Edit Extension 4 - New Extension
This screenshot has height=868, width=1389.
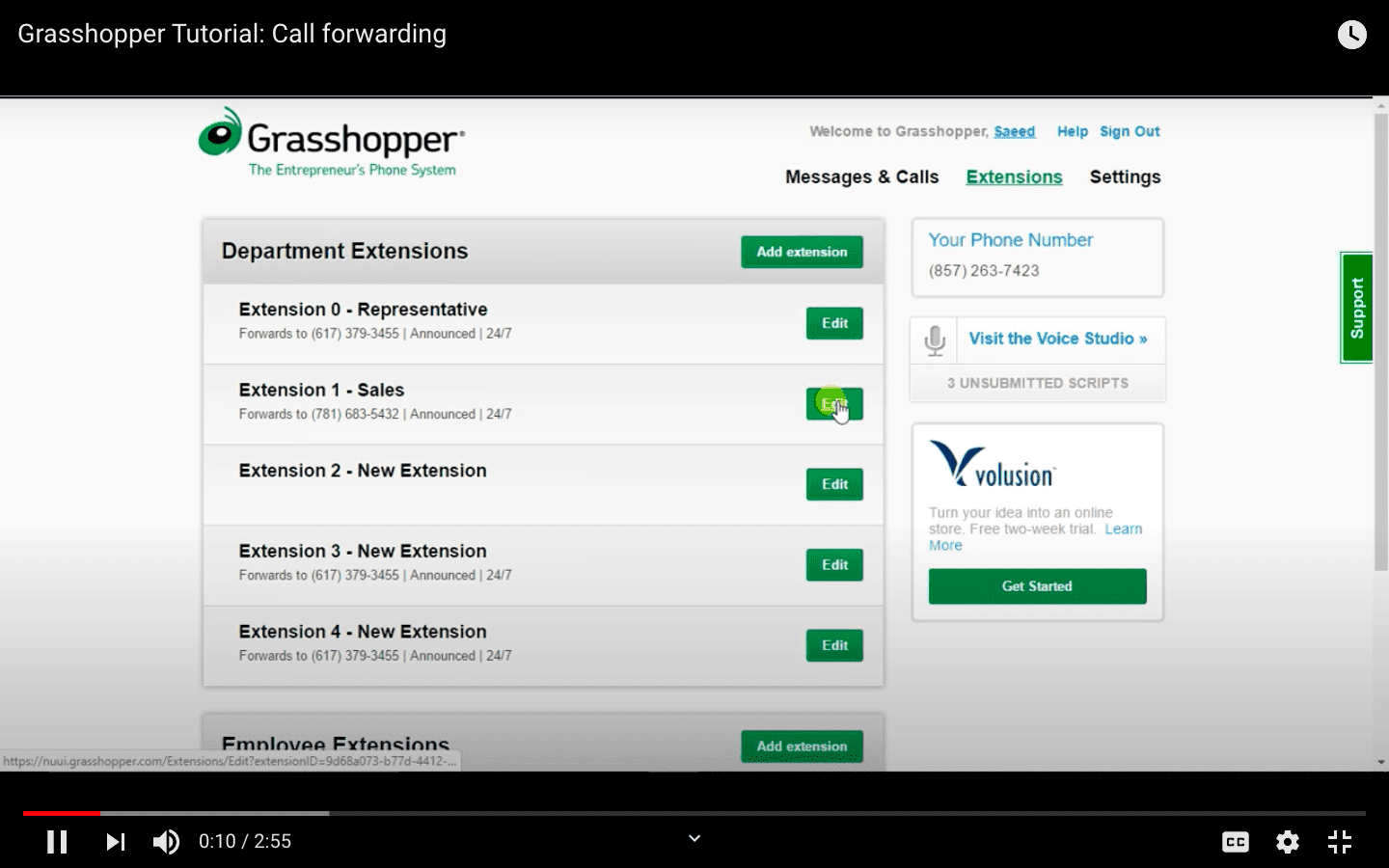pyautogui.click(x=834, y=645)
